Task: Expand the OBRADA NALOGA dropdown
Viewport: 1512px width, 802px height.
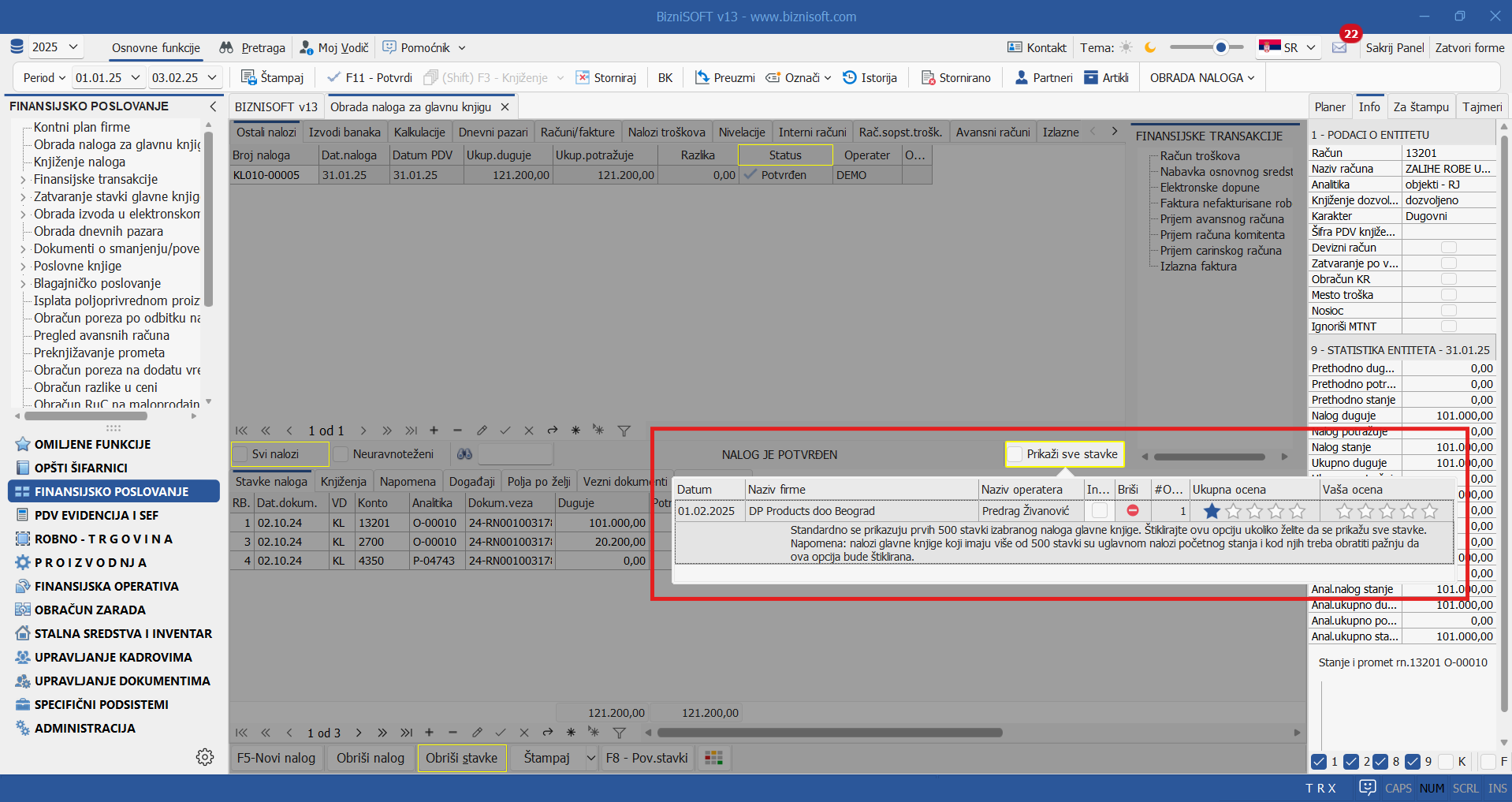Action: pyautogui.click(x=1201, y=78)
